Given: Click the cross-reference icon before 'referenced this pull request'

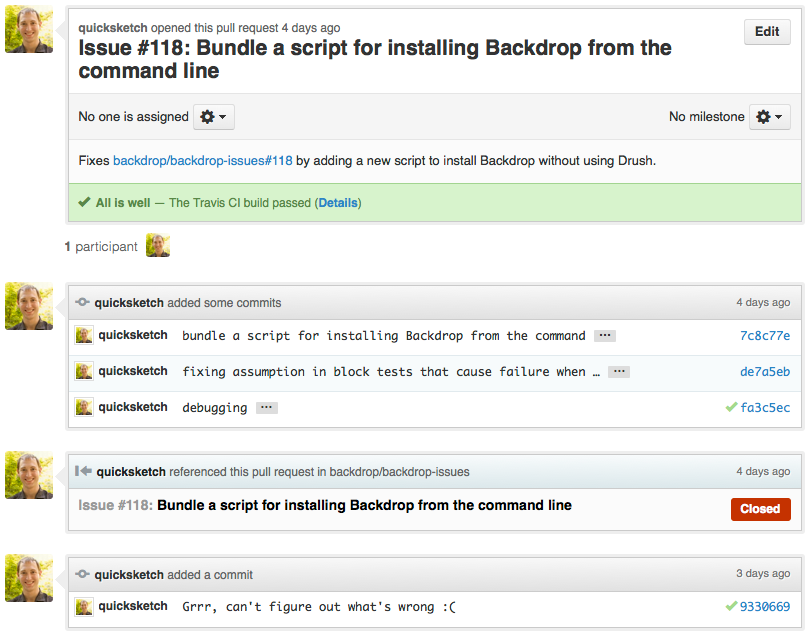Looking at the screenshot, I should coord(83,471).
